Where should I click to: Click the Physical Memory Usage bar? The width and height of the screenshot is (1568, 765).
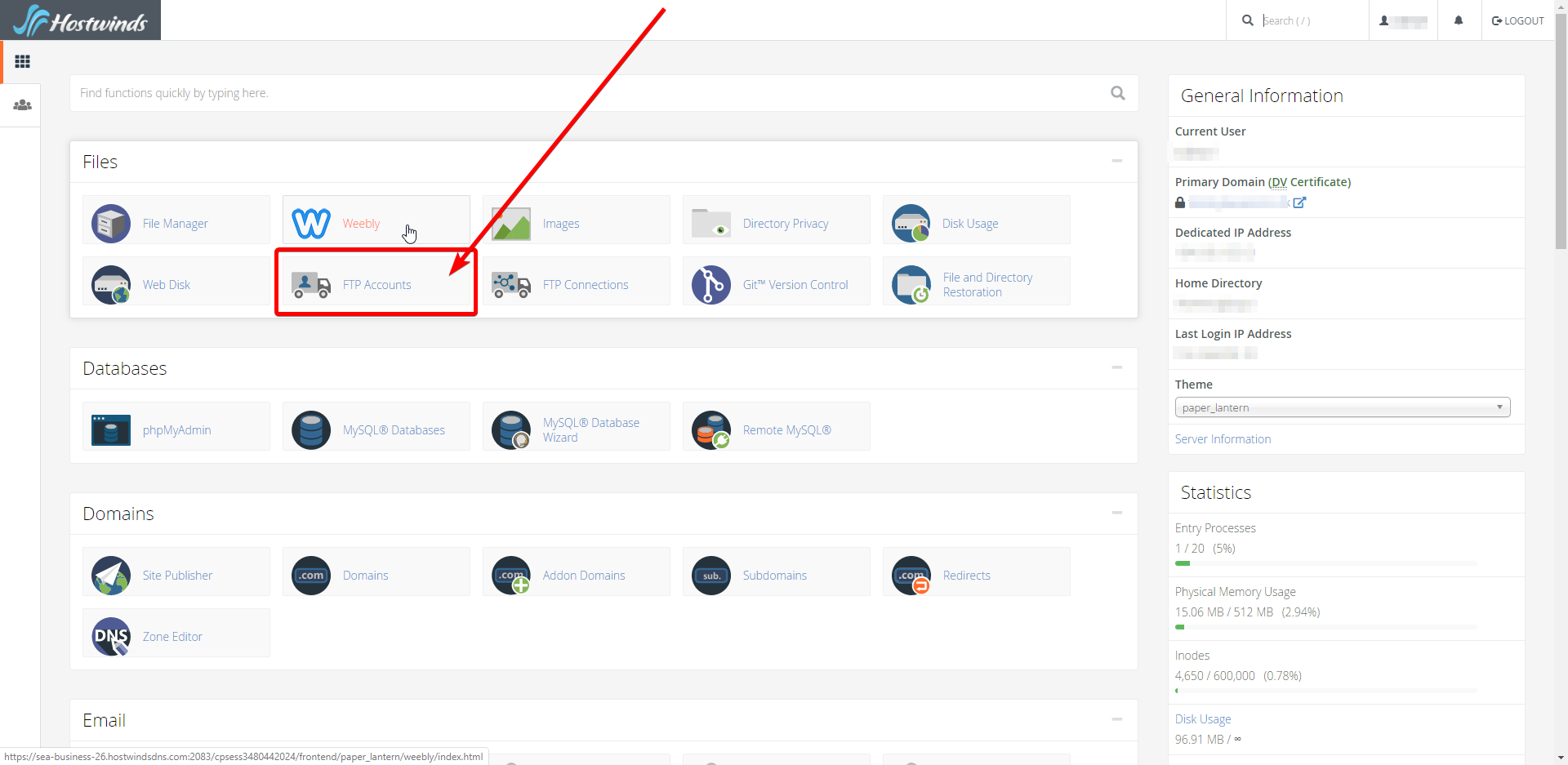pyautogui.click(x=1325, y=627)
